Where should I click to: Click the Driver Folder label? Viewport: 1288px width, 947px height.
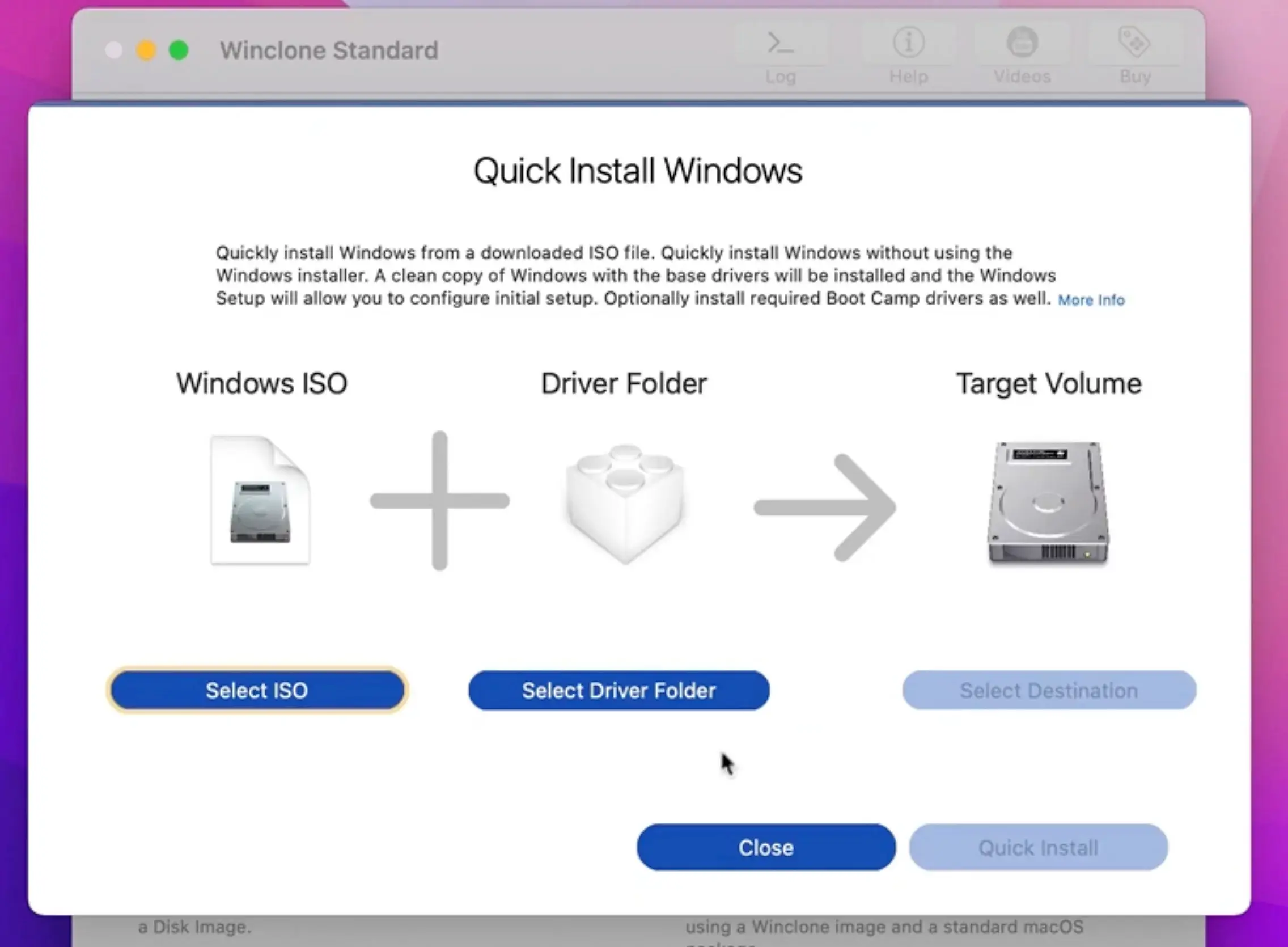tap(624, 383)
